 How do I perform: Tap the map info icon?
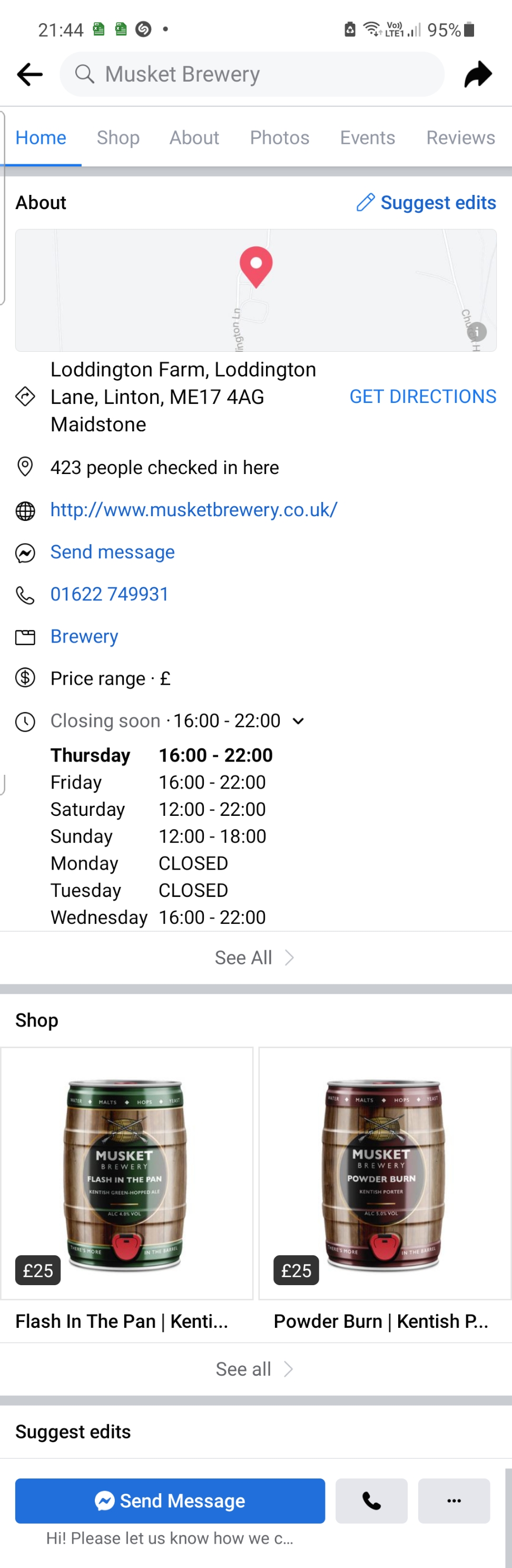477,331
